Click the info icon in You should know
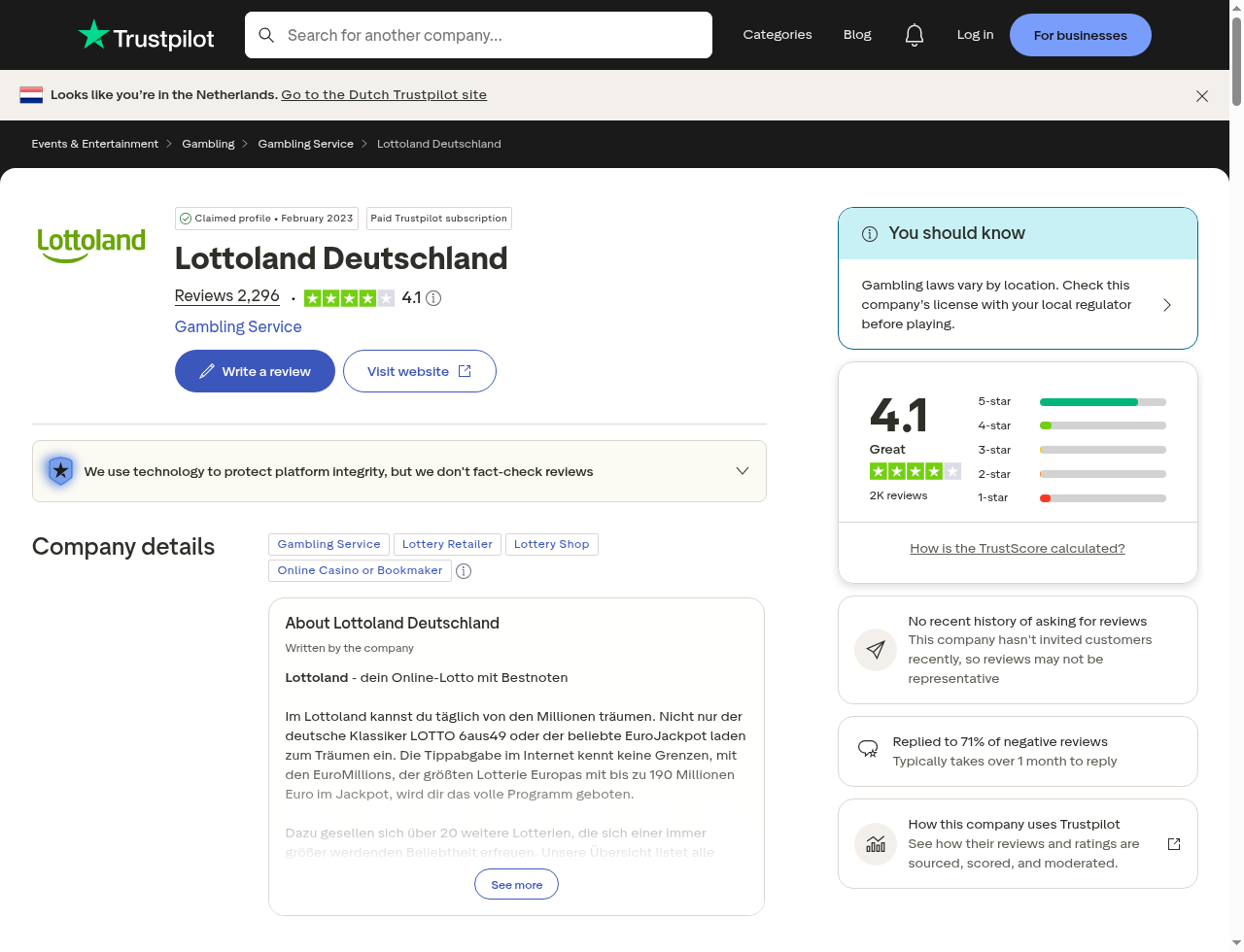The image size is (1244, 952). point(870,234)
